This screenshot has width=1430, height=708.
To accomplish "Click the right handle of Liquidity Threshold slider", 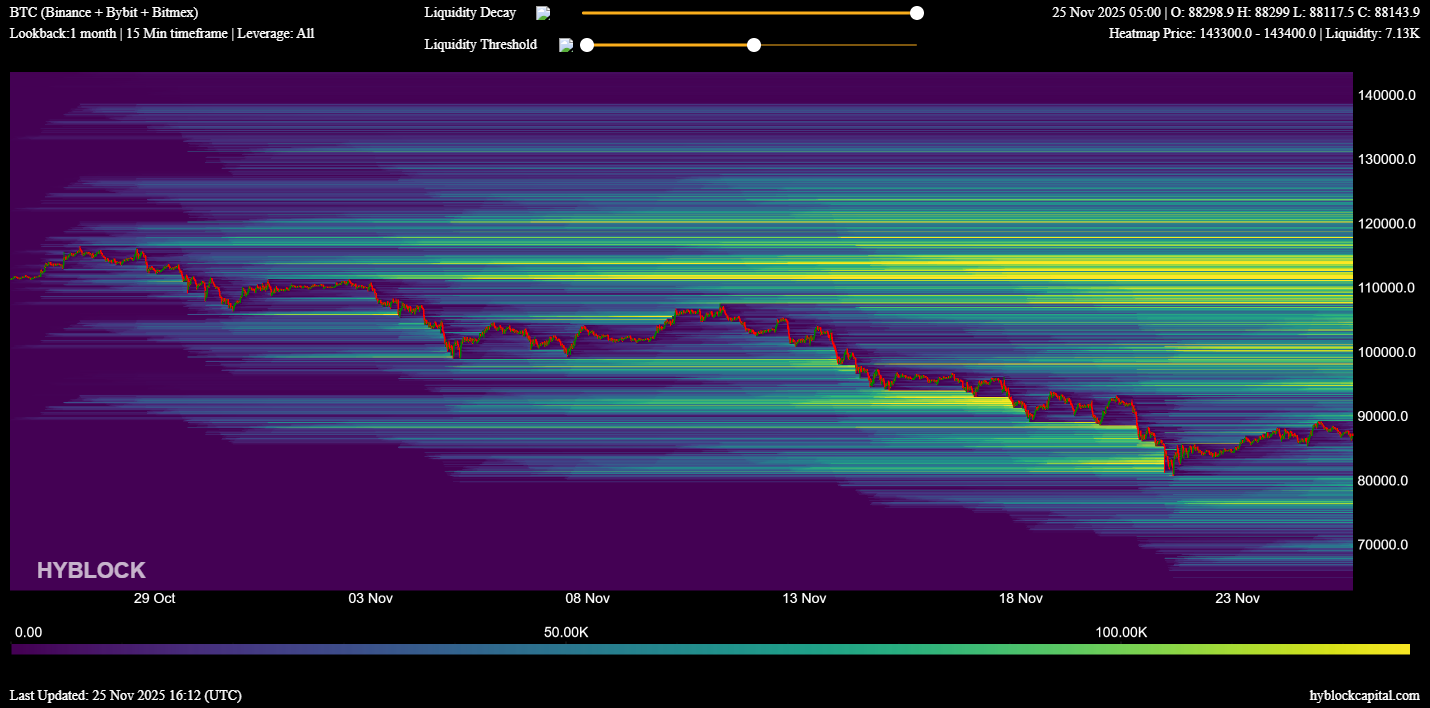I will tap(754, 45).
